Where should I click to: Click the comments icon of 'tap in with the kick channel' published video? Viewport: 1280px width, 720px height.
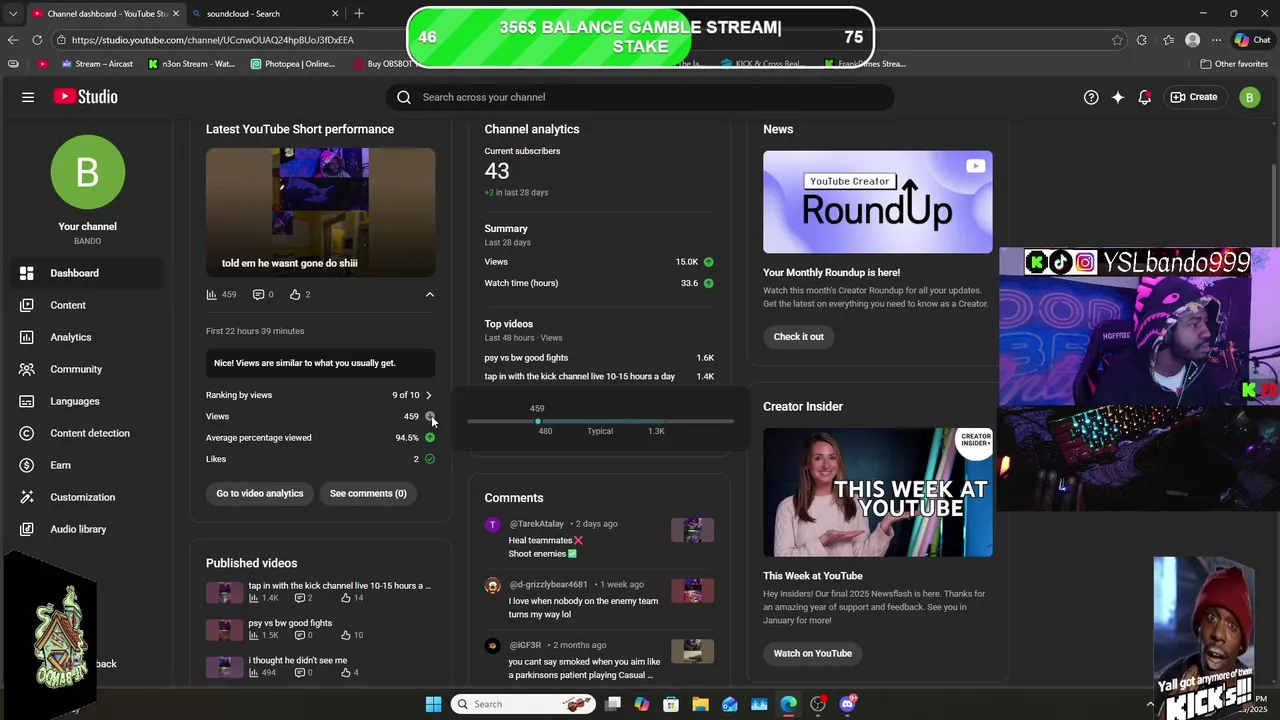tap(300, 597)
